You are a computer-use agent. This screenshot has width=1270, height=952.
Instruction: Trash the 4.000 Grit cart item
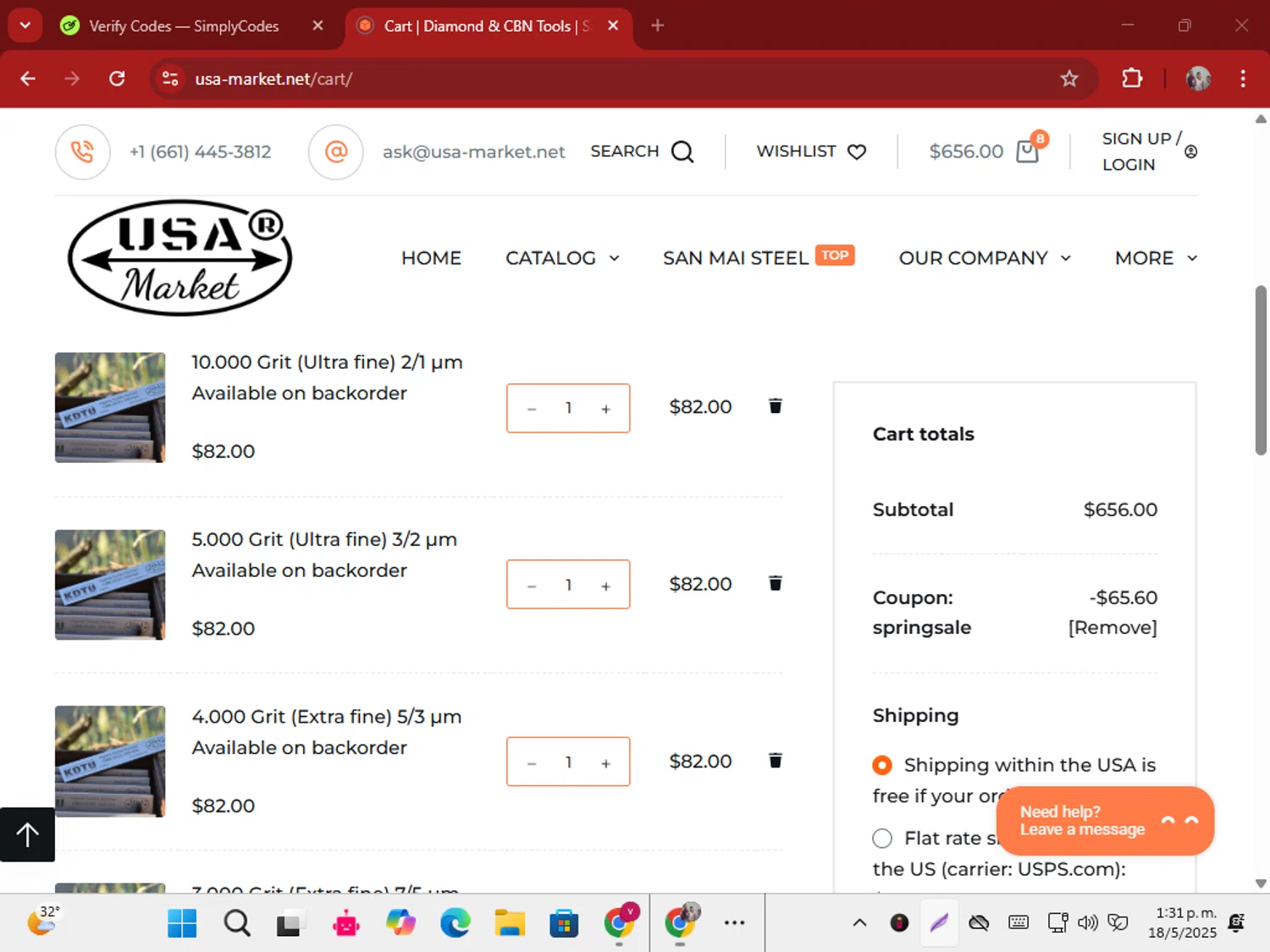coord(775,760)
